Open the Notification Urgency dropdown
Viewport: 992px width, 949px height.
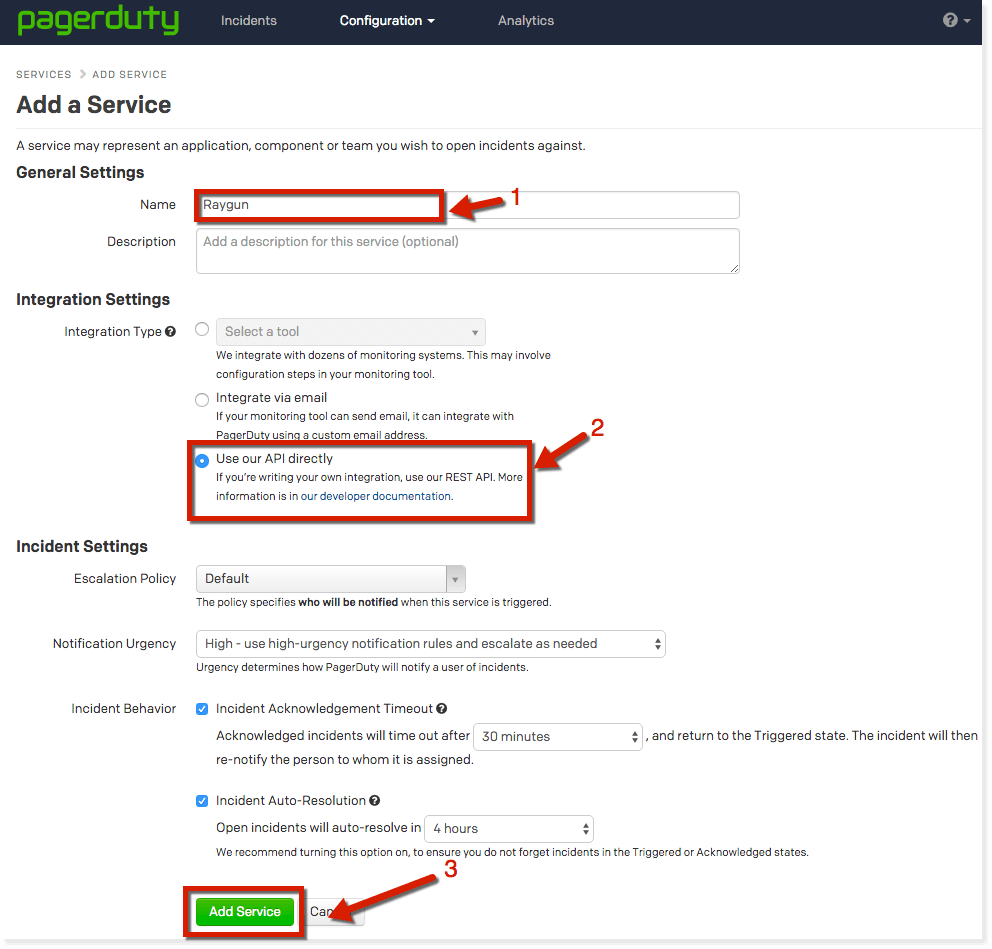point(430,643)
